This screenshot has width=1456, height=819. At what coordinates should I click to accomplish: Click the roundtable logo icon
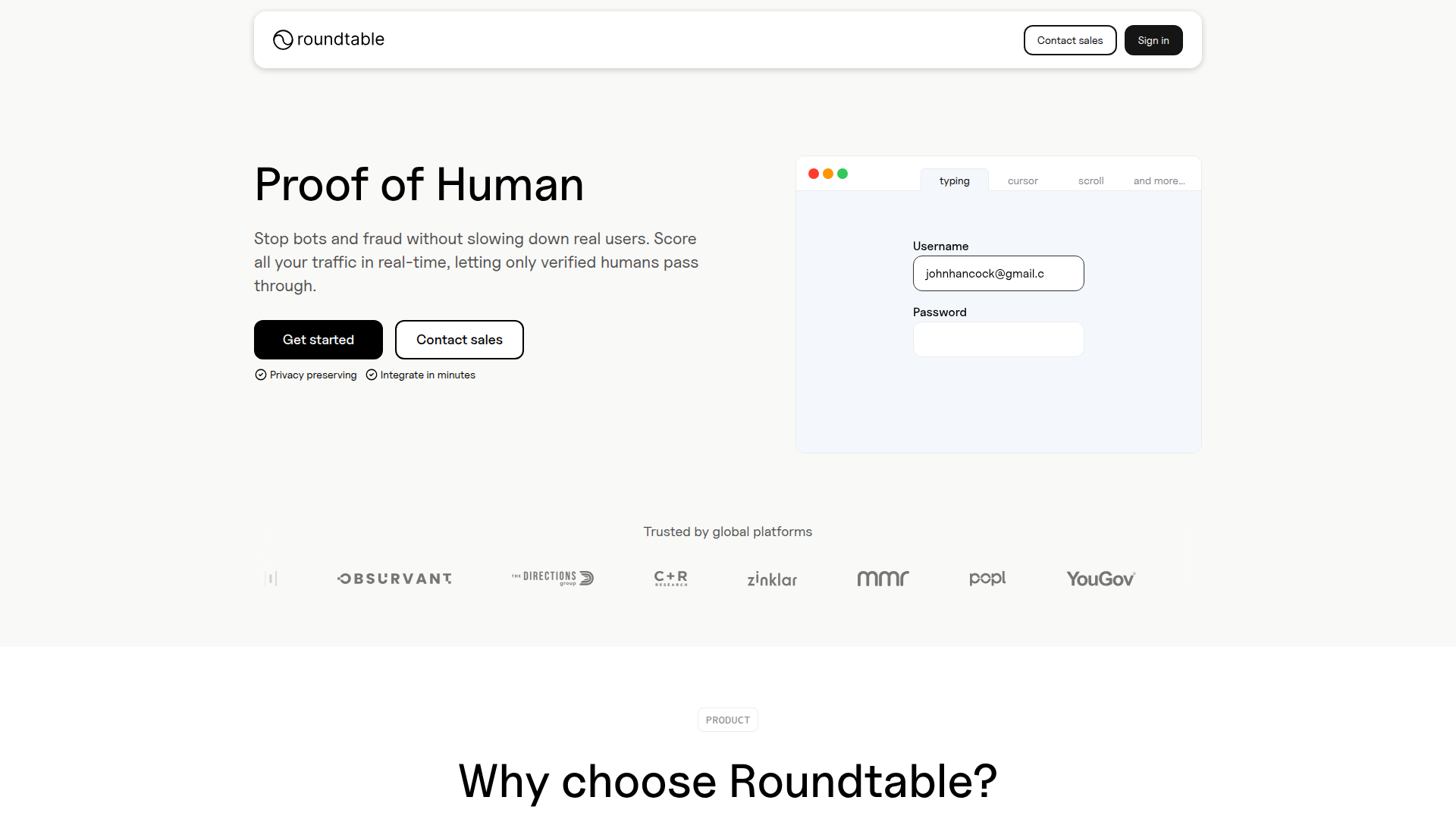pyautogui.click(x=283, y=39)
